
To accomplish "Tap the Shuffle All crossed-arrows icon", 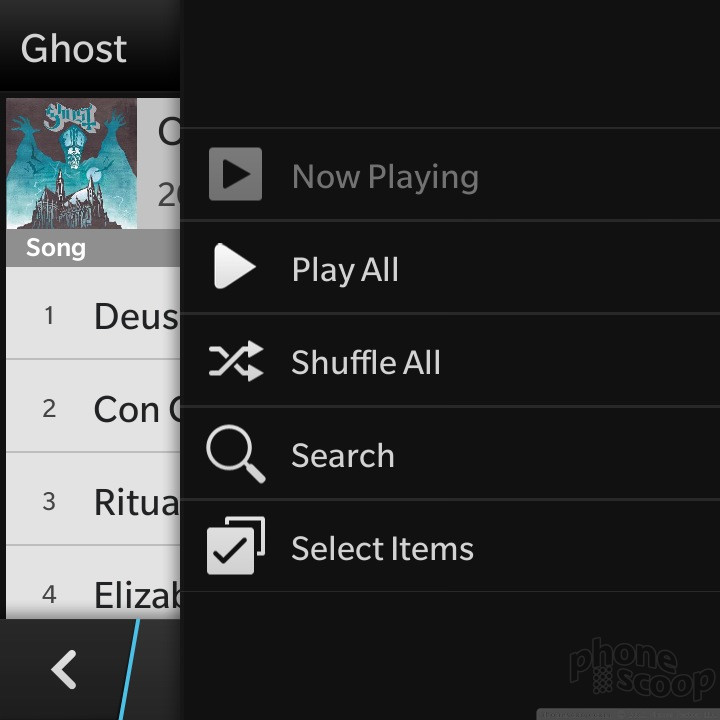I will 236,361.
